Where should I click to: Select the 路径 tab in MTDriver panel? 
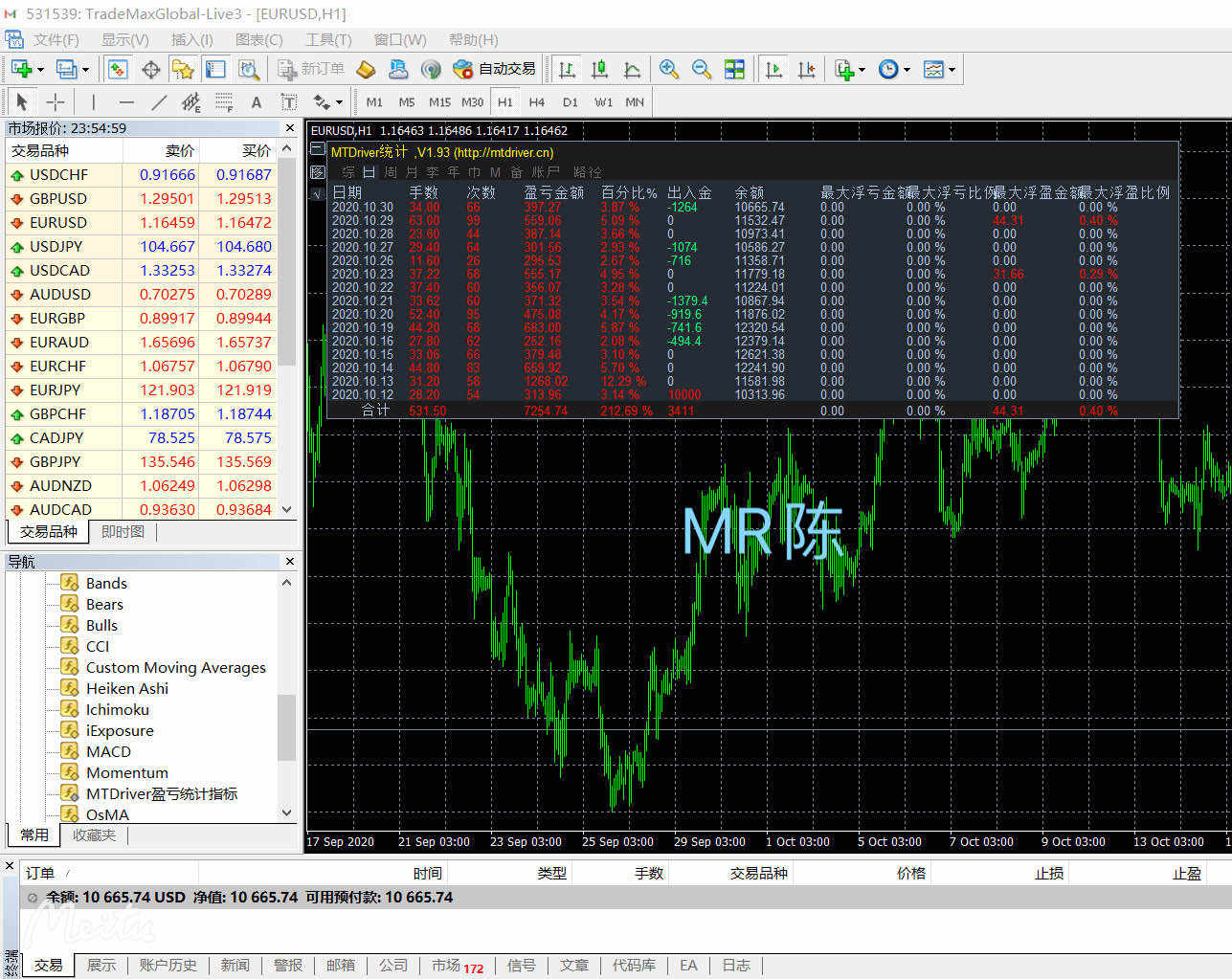point(588,172)
